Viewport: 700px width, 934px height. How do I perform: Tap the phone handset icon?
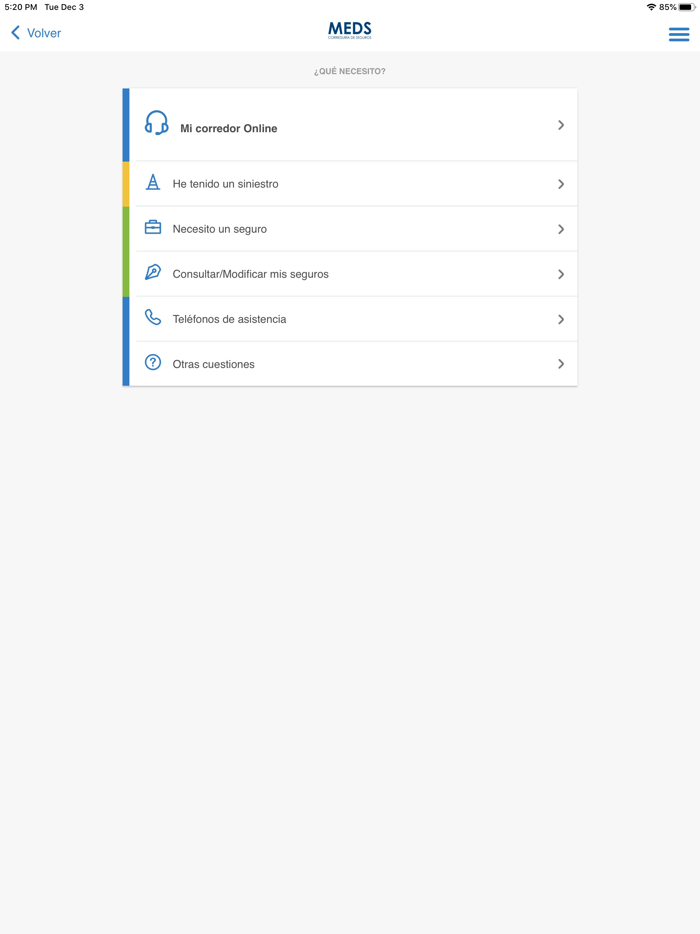tap(153, 318)
